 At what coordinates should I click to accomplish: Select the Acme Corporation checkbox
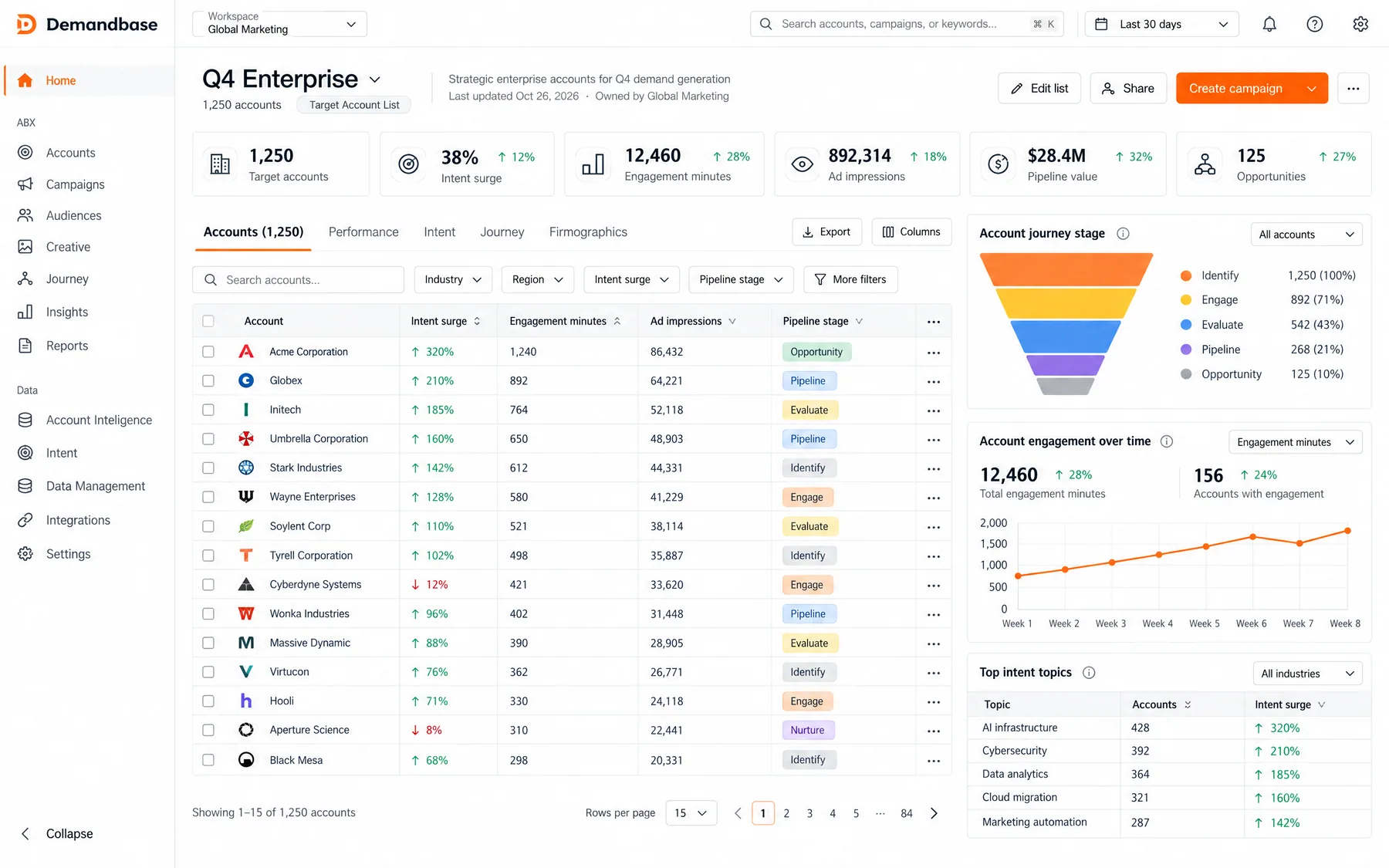point(208,352)
